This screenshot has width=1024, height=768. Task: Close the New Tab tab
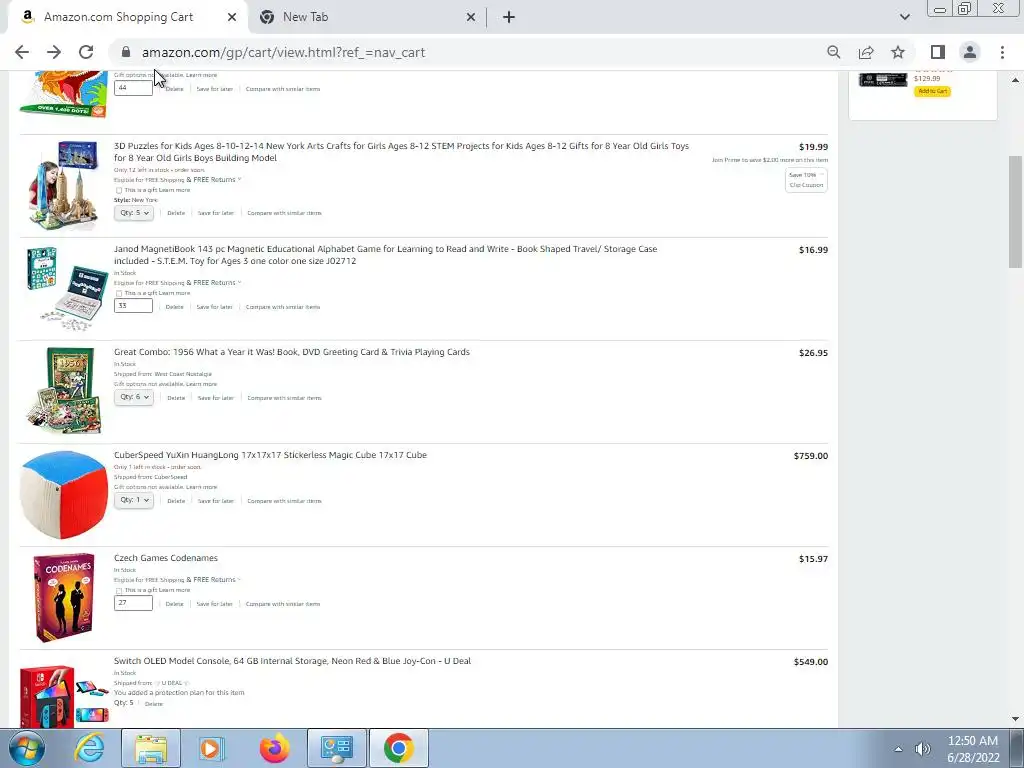point(471,18)
